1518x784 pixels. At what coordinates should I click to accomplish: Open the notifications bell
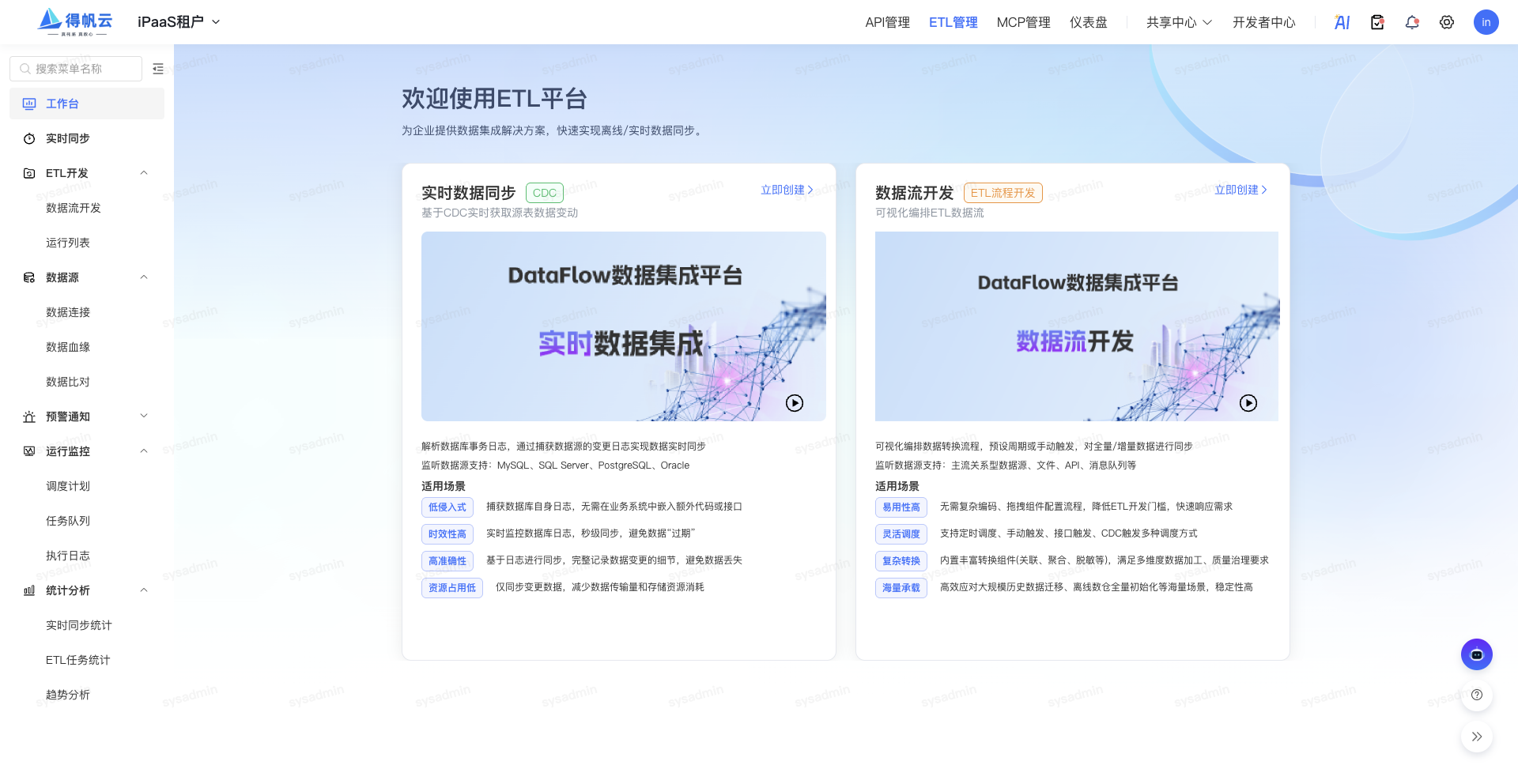click(x=1412, y=22)
